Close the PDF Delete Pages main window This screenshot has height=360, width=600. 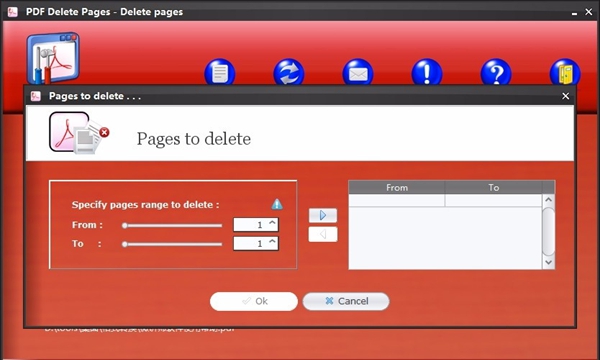[589, 12]
